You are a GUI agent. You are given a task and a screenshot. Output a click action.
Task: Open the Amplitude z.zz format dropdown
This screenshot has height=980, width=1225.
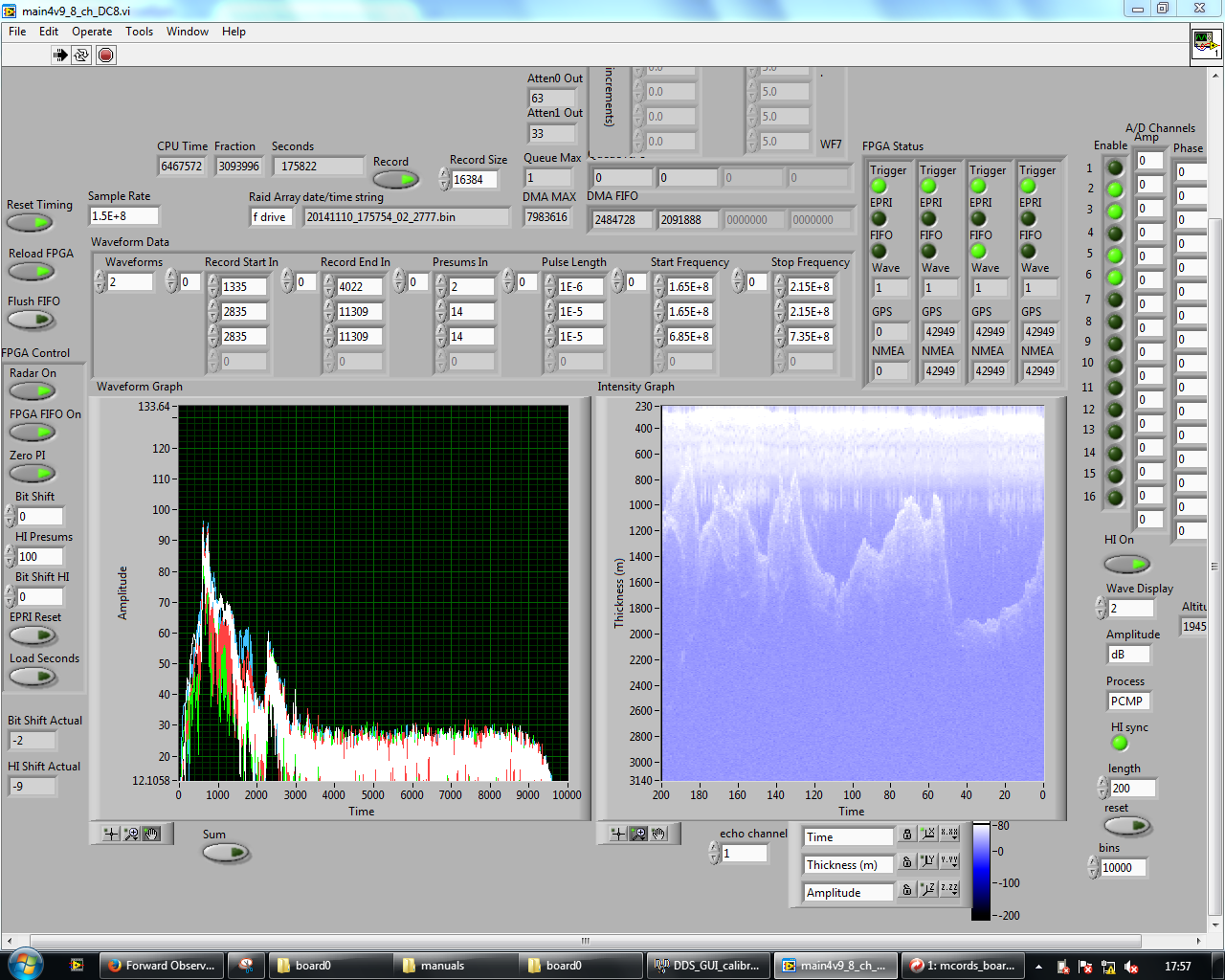[x=948, y=889]
